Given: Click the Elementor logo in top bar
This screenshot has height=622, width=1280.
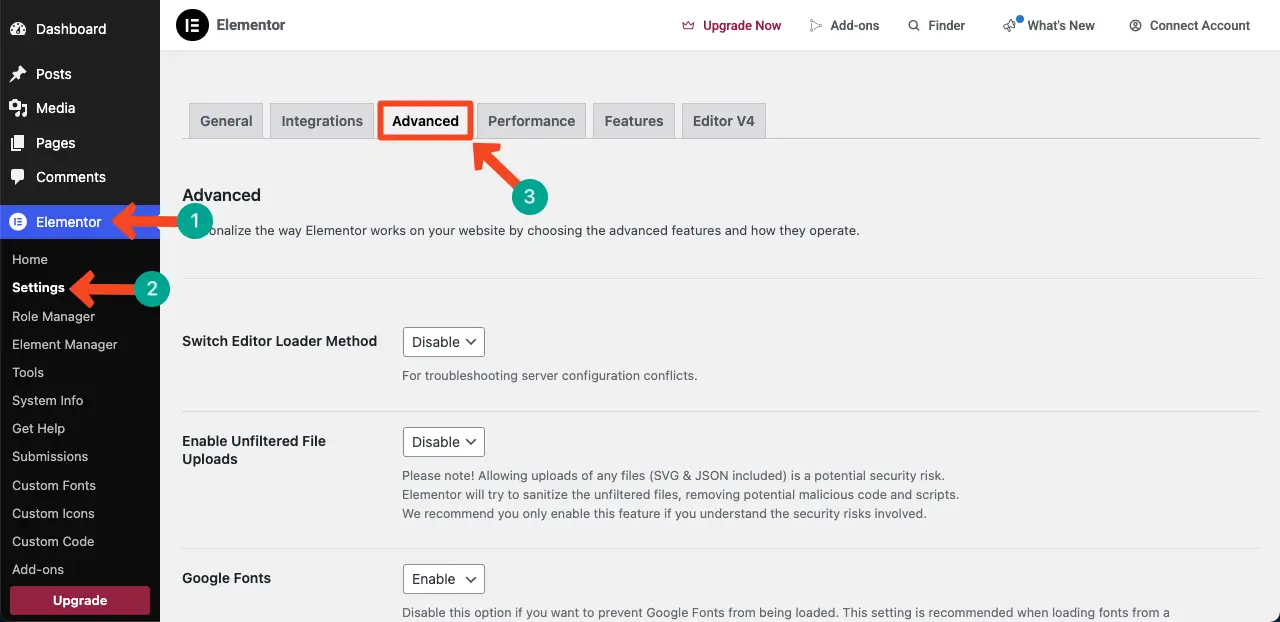Looking at the screenshot, I should coord(192,25).
